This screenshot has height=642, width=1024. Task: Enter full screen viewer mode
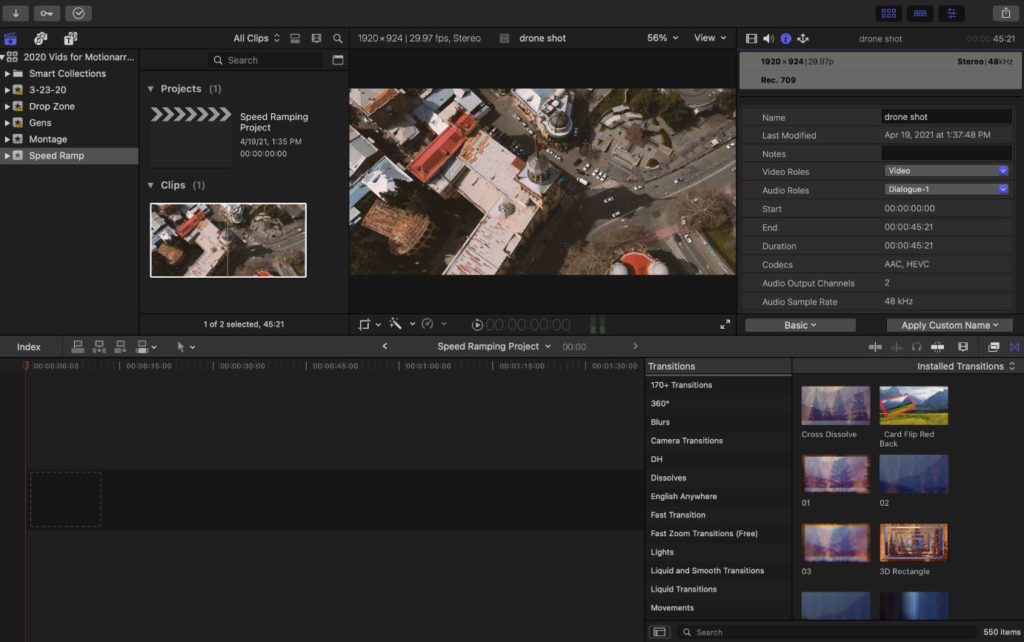(x=725, y=324)
